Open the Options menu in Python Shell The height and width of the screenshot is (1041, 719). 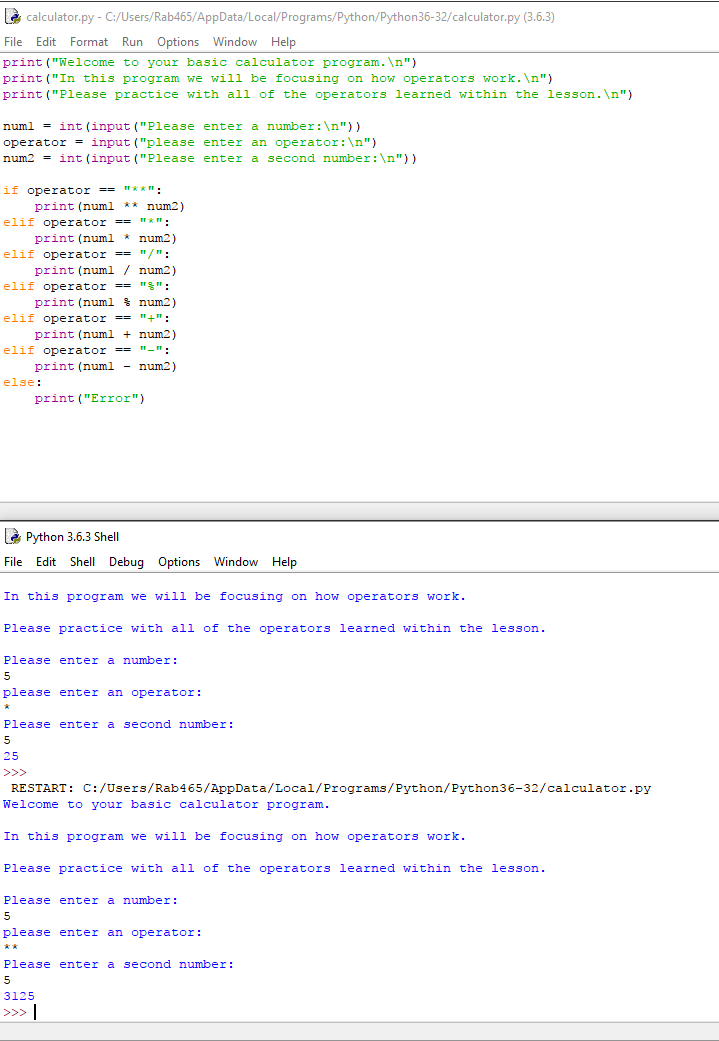[x=179, y=562]
